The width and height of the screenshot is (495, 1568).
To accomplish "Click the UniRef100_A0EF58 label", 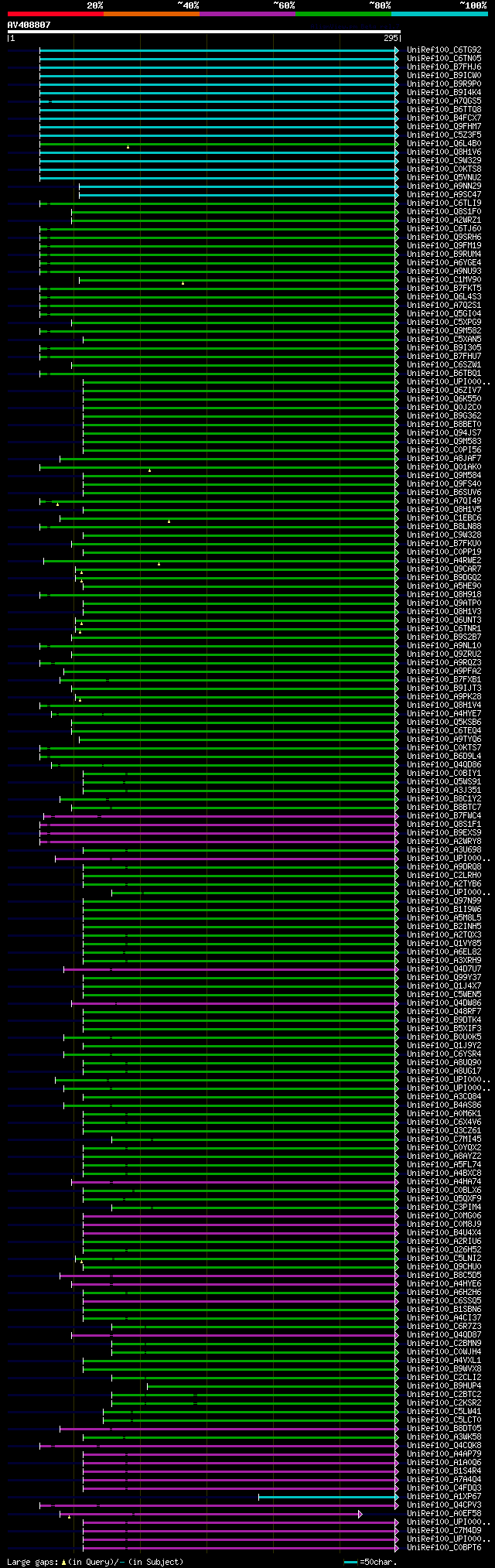I will [x=444, y=1514].
